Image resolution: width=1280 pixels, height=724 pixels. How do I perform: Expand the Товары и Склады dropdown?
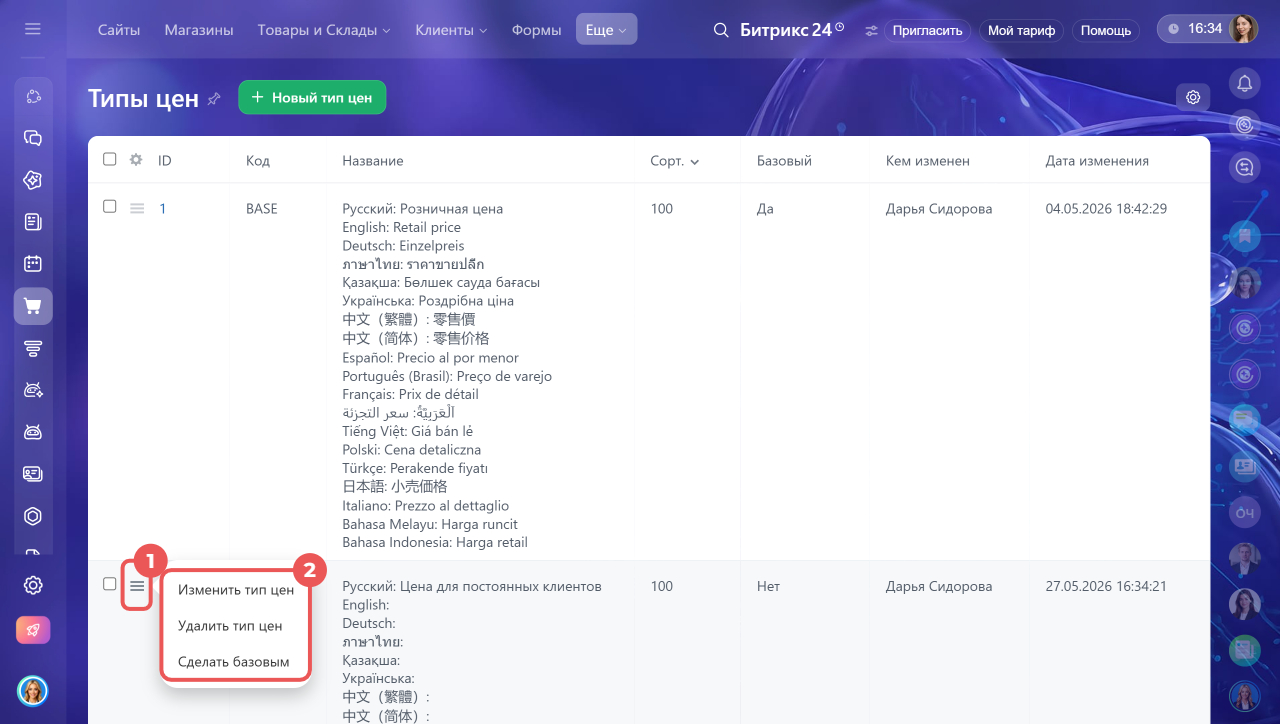click(x=324, y=30)
